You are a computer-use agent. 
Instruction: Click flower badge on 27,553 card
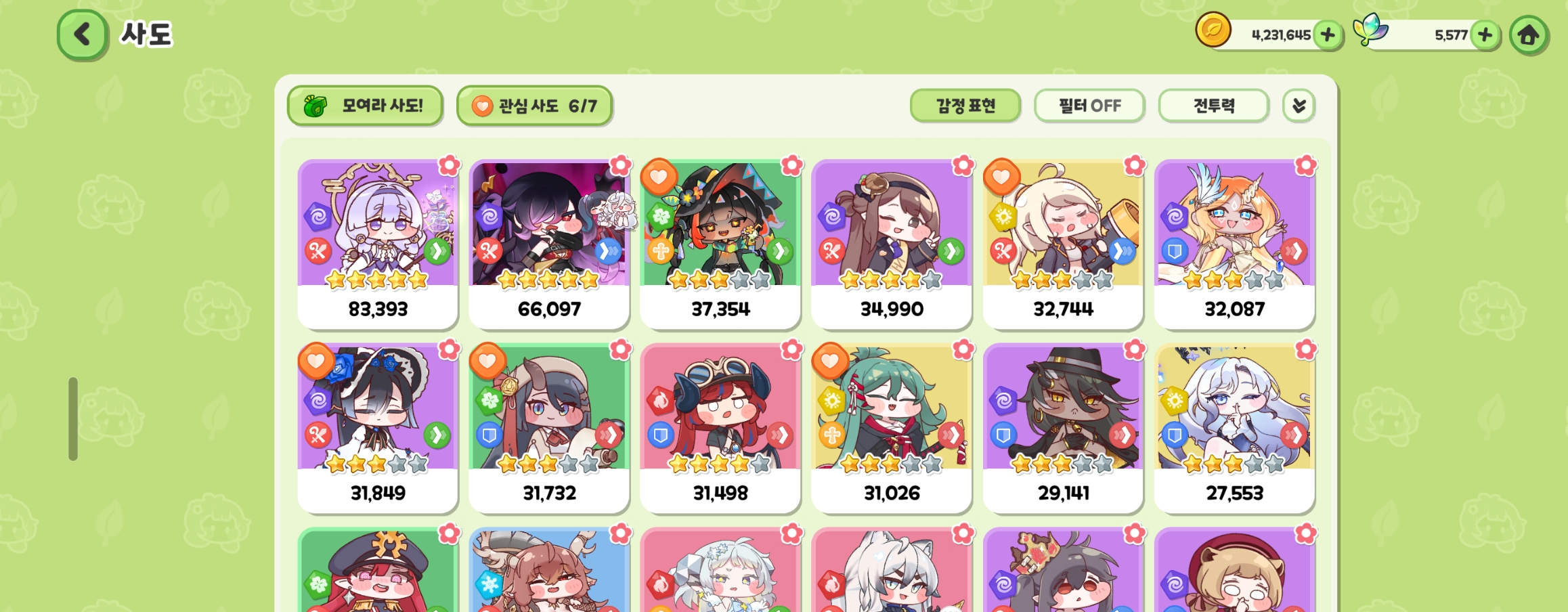point(1305,349)
